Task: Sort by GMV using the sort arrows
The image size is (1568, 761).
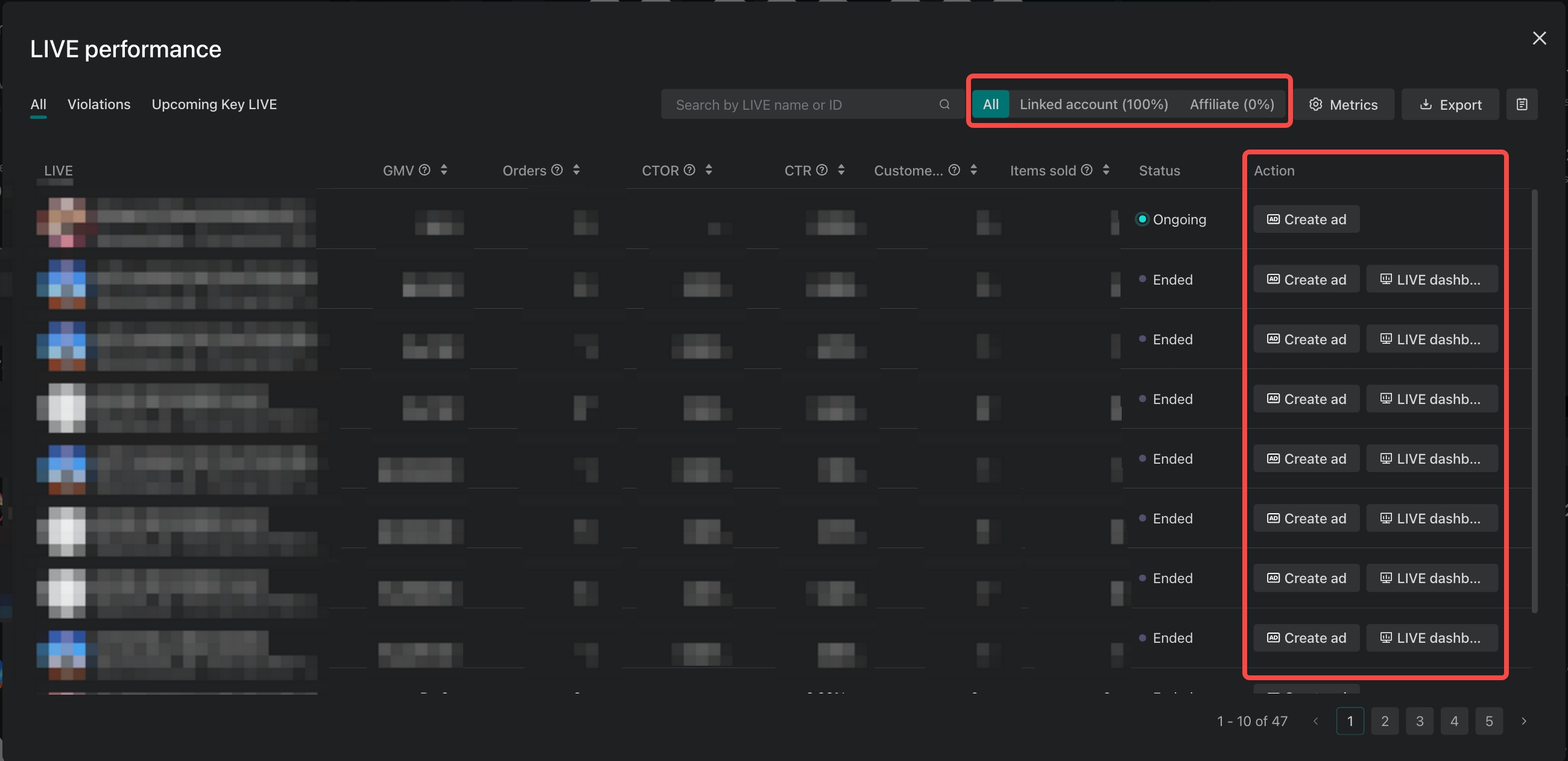Action: pyautogui.click(x=444, y=170)
